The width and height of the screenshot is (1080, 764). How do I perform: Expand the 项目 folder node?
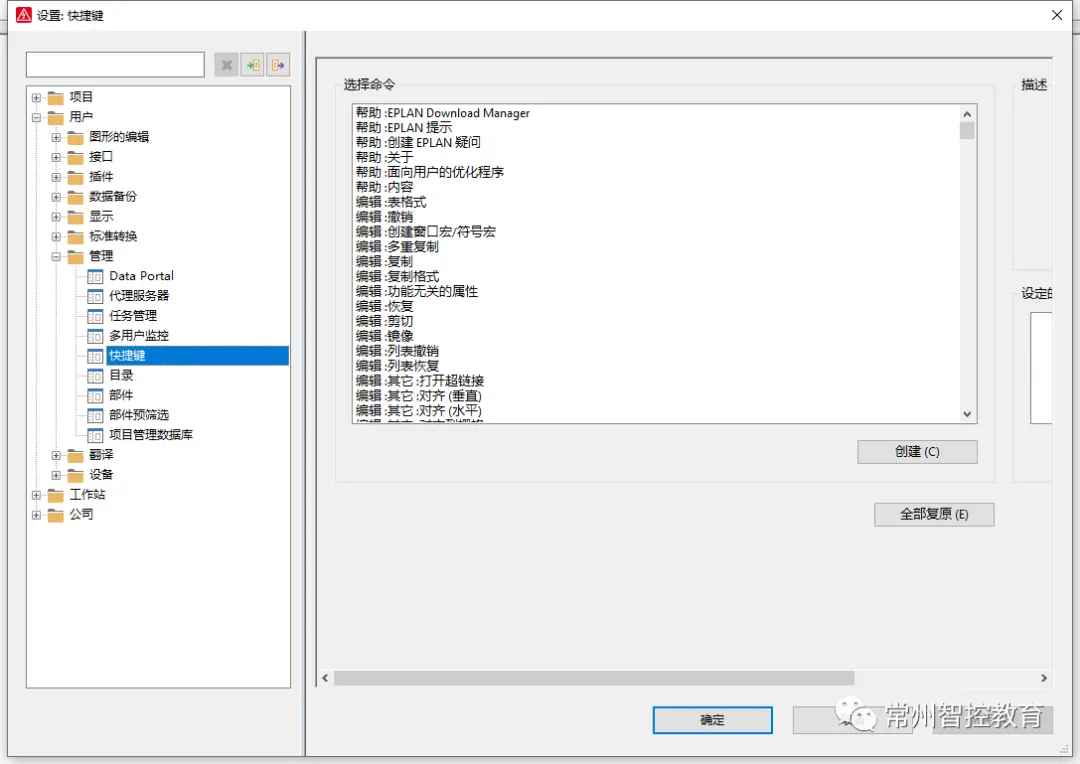37,98
